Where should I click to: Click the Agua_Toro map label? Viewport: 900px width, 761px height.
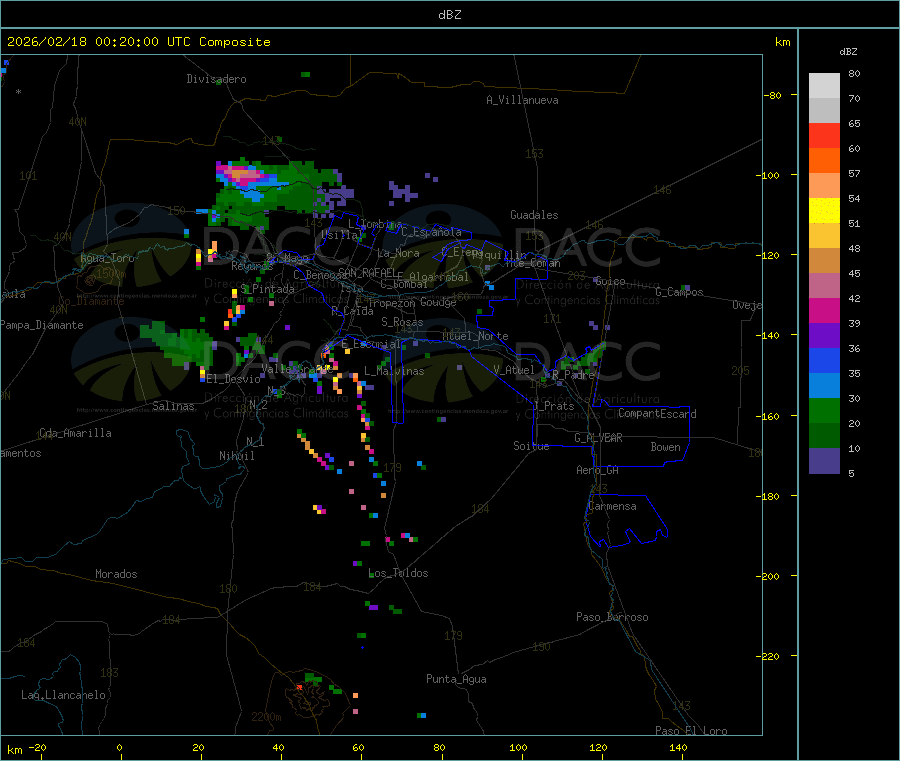(x=107, y=258)
